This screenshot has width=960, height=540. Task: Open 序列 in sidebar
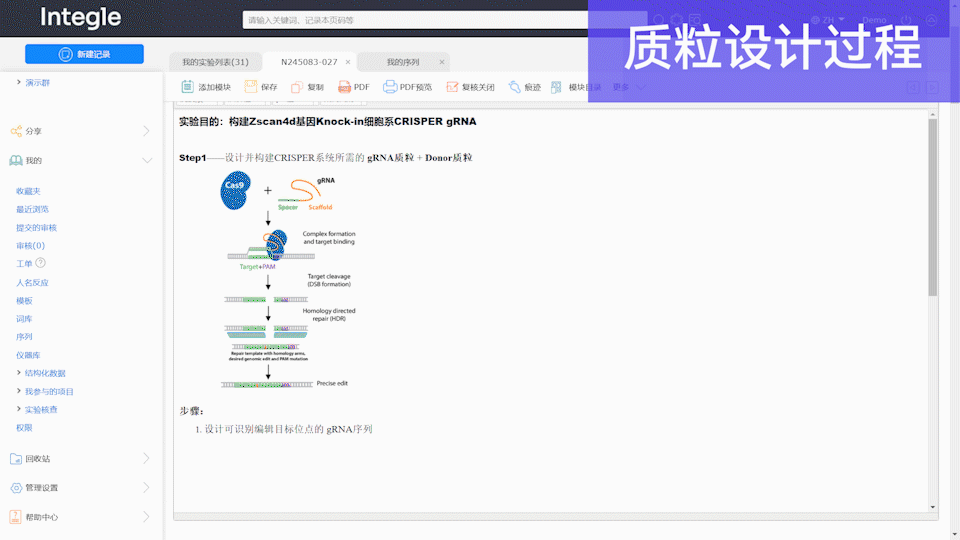[x=24, y=337]
